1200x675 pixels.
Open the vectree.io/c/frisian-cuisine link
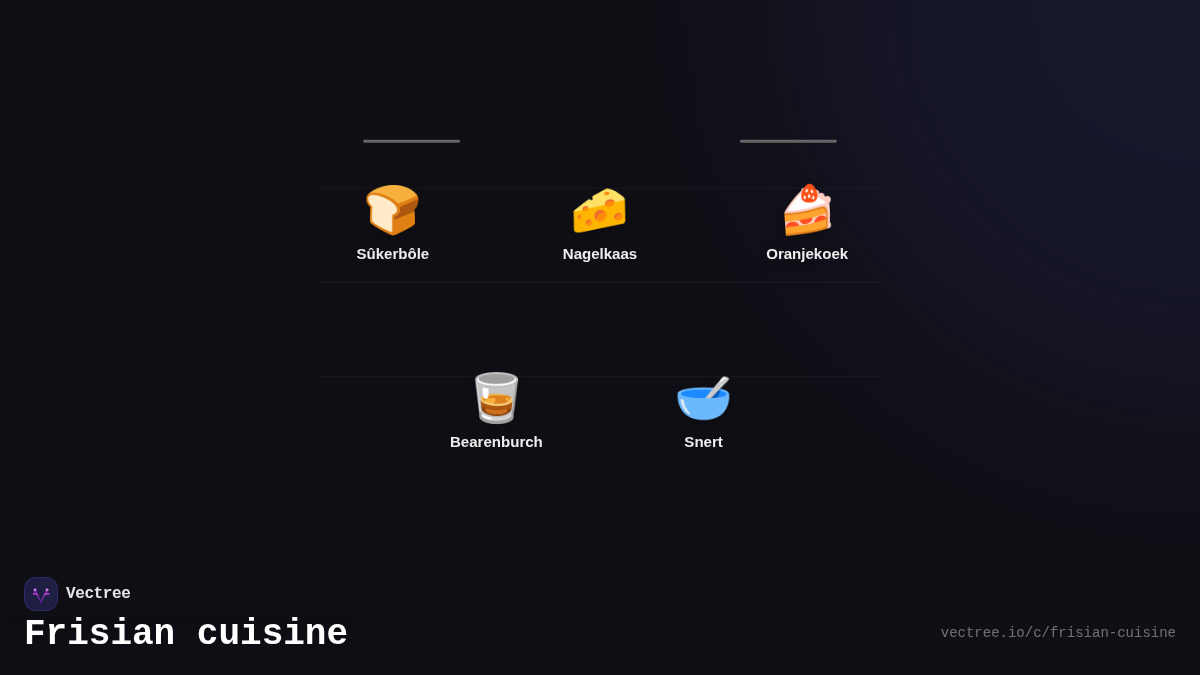click(x=1057, y=632)
